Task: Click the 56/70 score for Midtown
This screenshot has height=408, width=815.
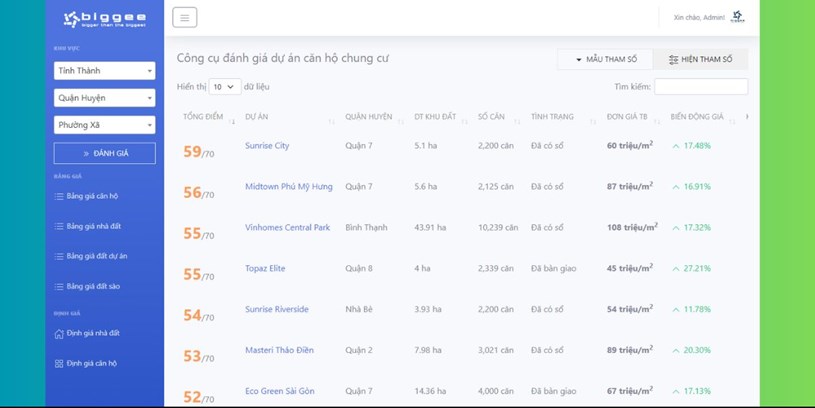Action: pyautogui.click(x=199, y=193)
